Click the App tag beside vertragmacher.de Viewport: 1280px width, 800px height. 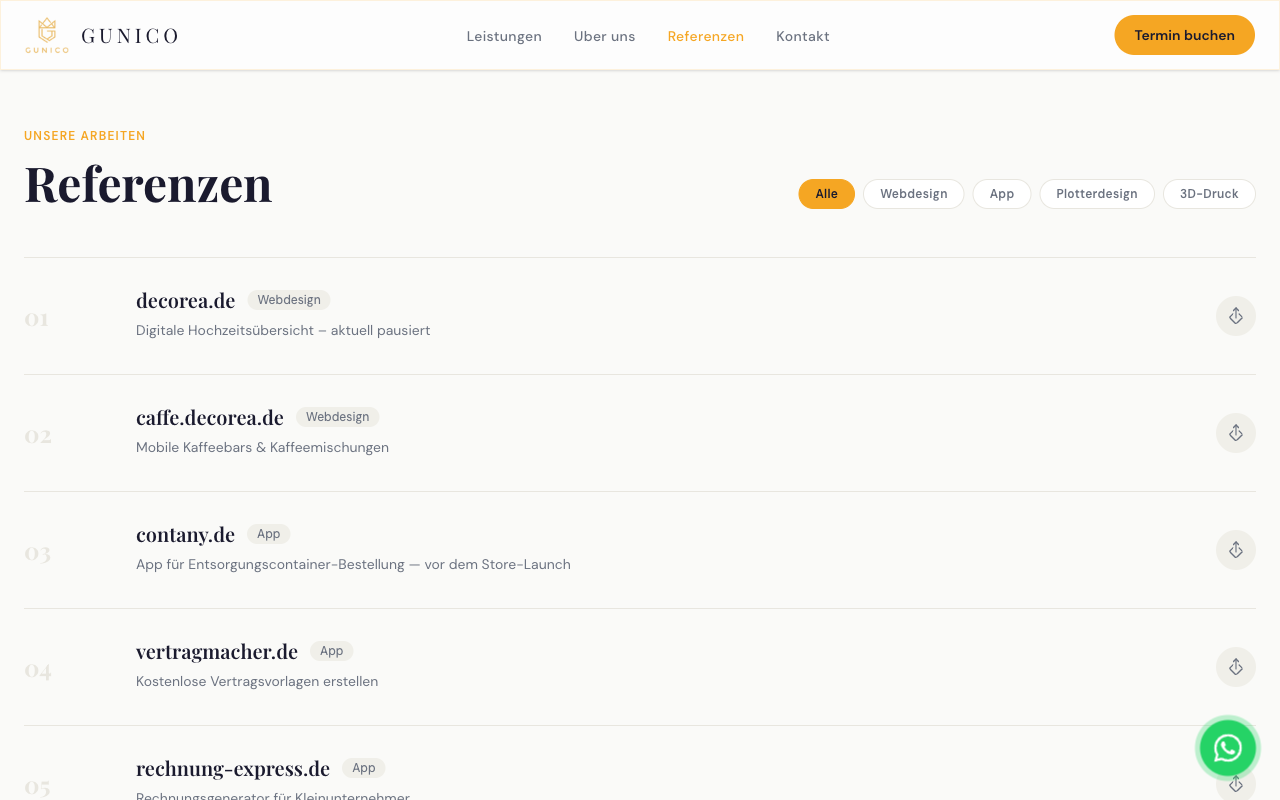pyautogui.click(x=332, y=651)
